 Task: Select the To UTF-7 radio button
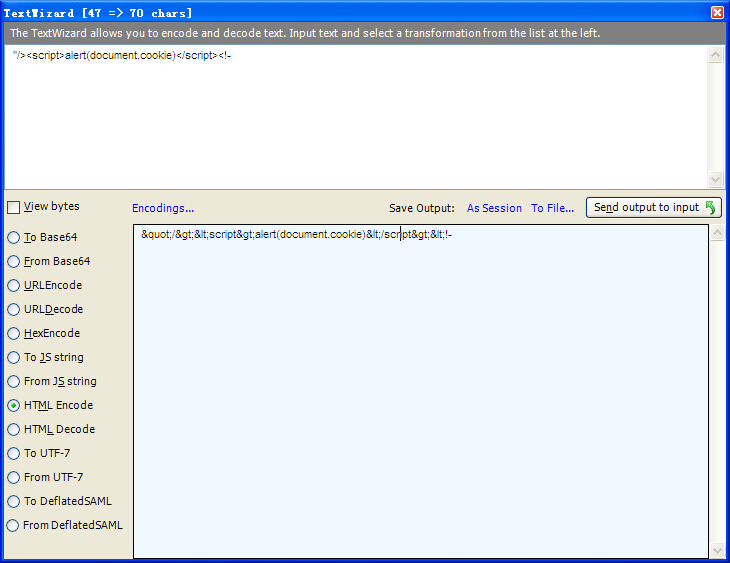click(14, 454)
